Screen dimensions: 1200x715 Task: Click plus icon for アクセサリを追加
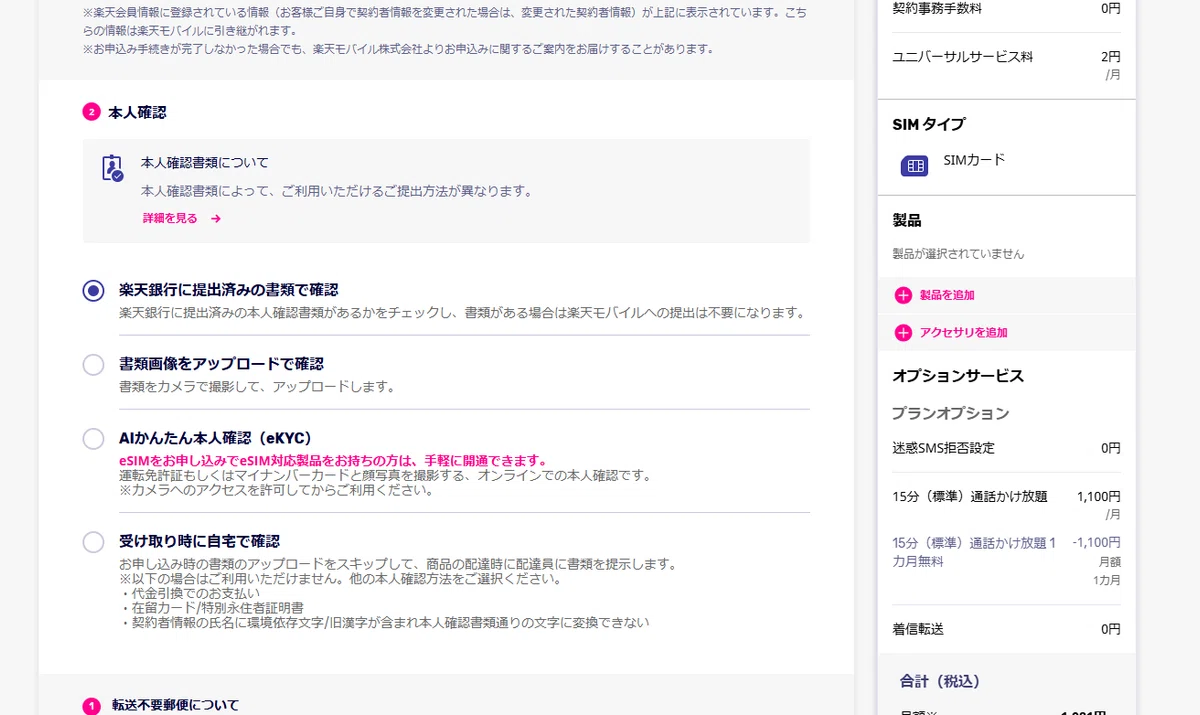[x=903, y=332]
